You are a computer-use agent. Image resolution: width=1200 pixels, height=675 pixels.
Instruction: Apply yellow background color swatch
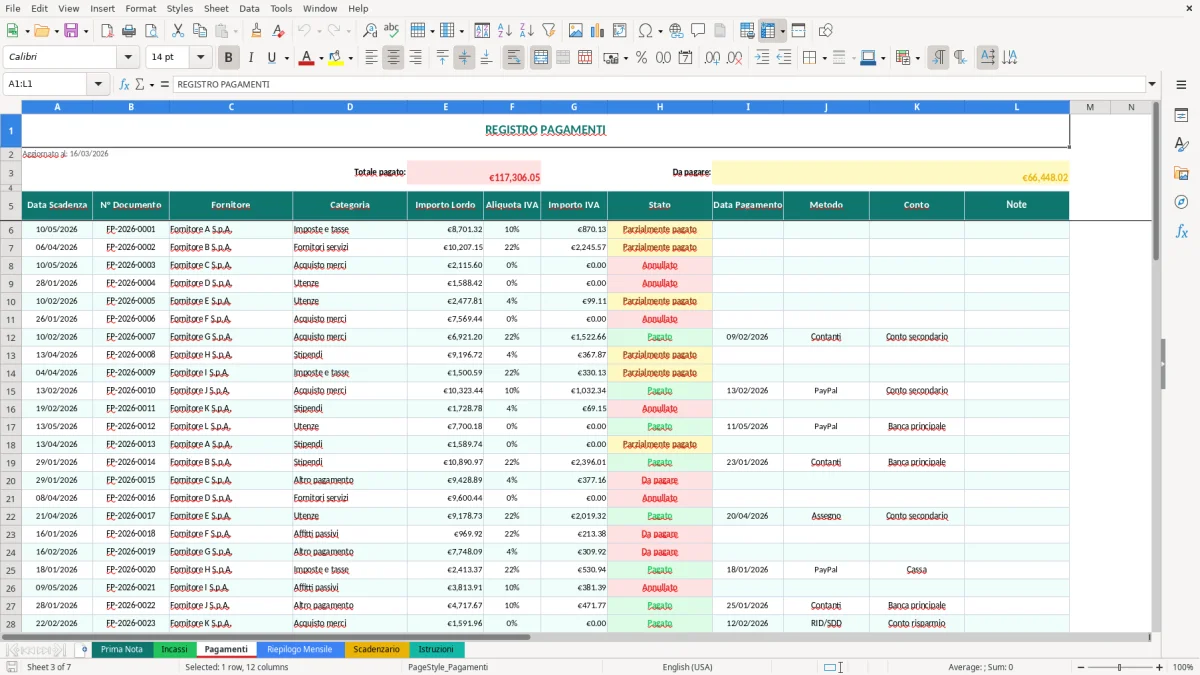(336, 58)
